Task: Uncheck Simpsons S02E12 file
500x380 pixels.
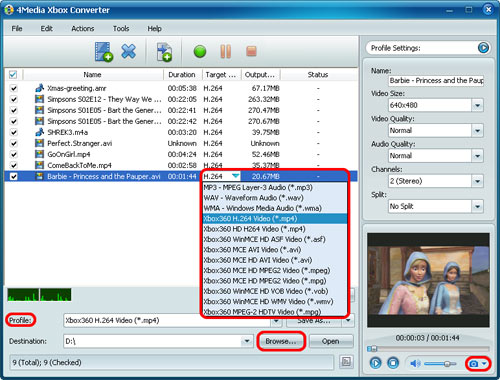Action: [x=14, y=99]
